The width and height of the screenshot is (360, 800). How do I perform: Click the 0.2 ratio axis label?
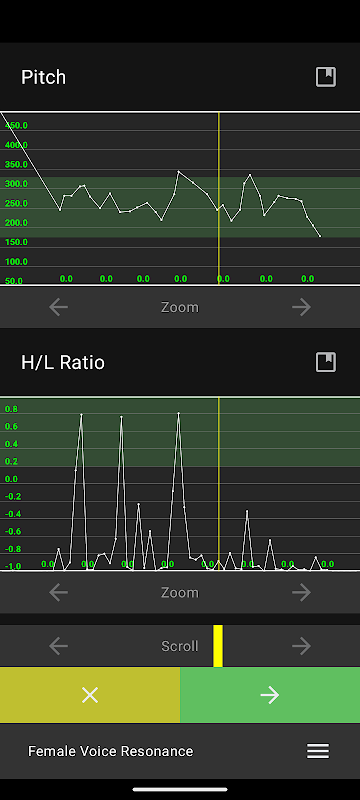pyautogui.click(x=11, y=461)
